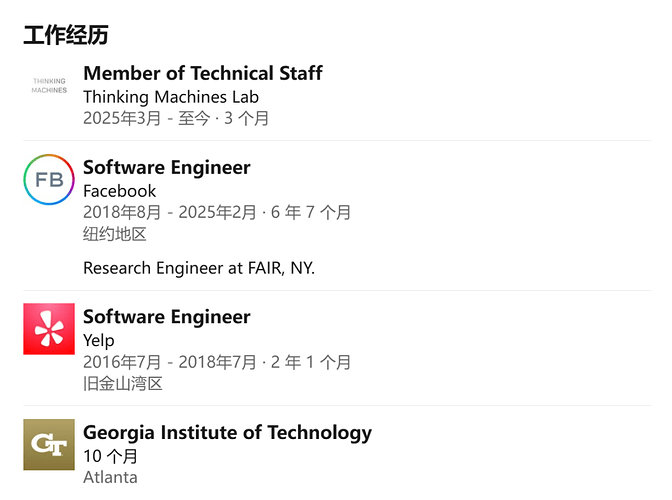Click the 10 个月 duration under Georgia Tech

pyautogui.click(x=110, y=456)
